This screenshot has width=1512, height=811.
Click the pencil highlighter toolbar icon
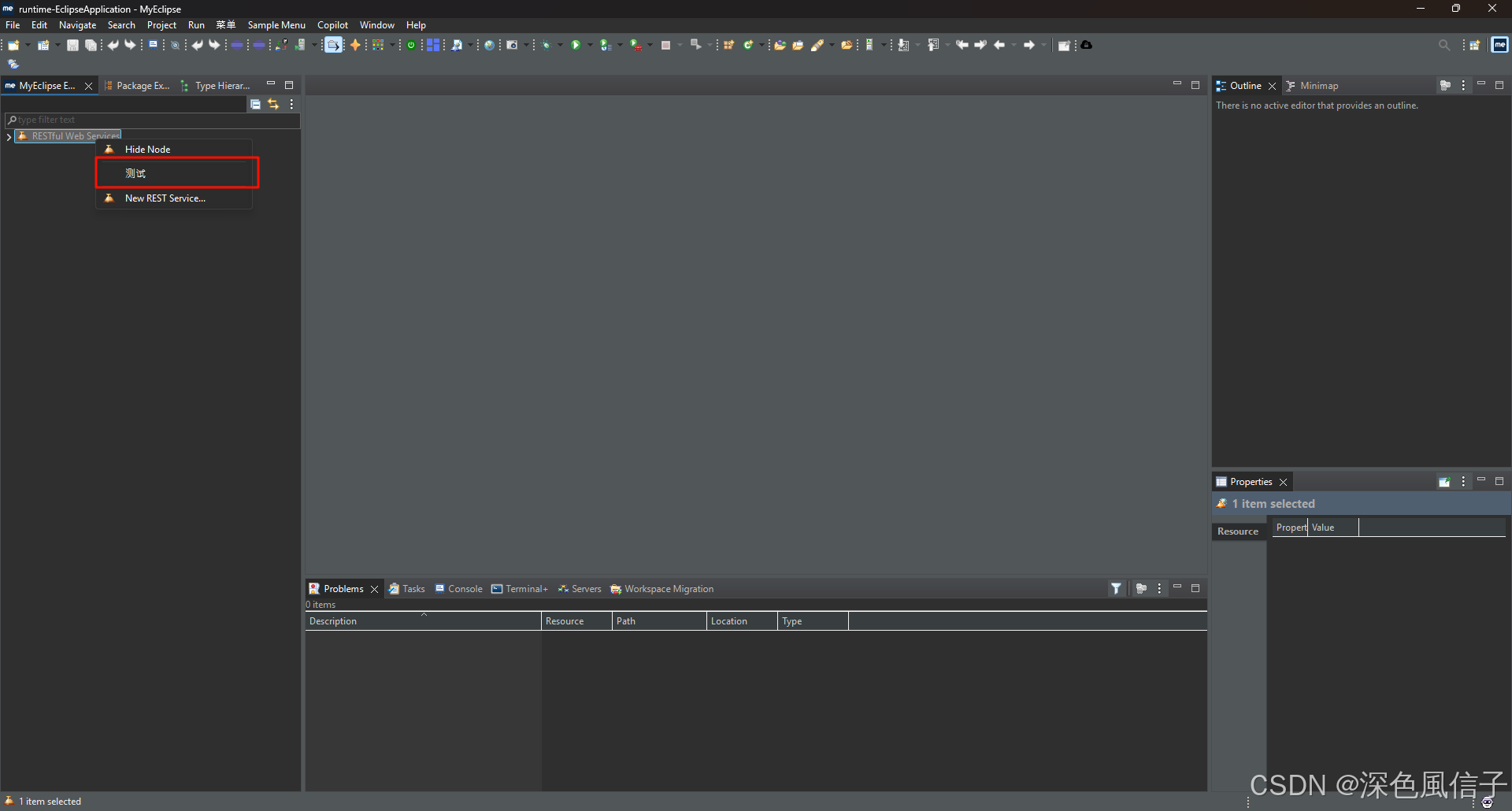pyautogui.click(x=817, y=45)
